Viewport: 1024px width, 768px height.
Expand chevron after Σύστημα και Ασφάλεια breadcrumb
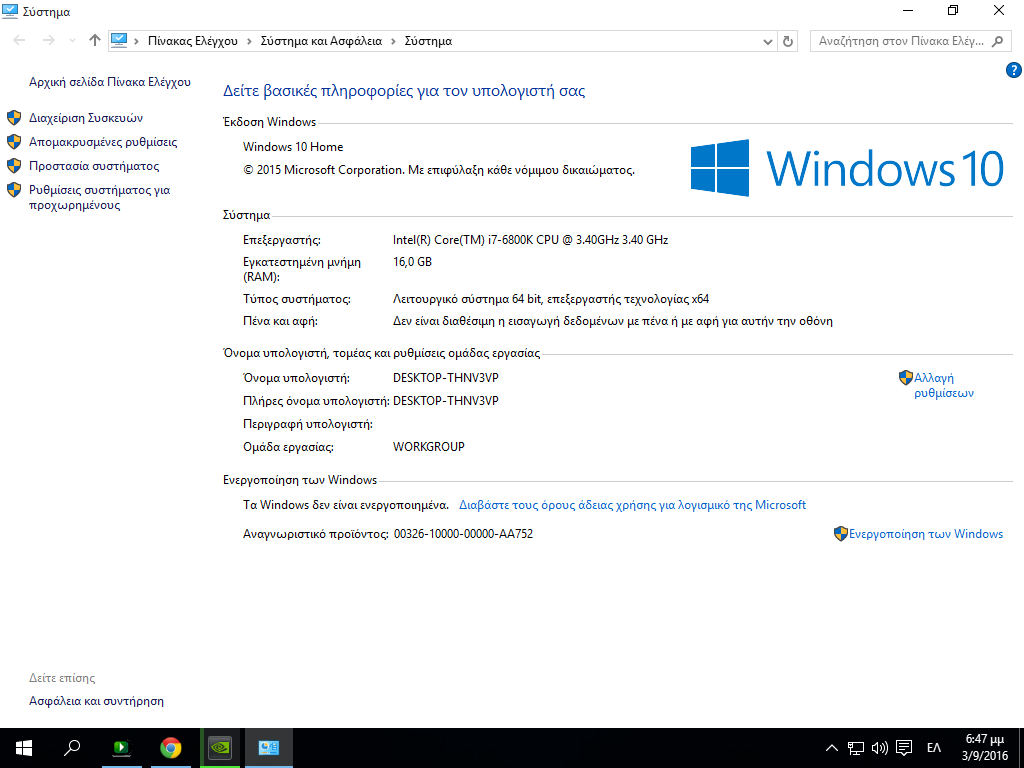click(393, 41)
